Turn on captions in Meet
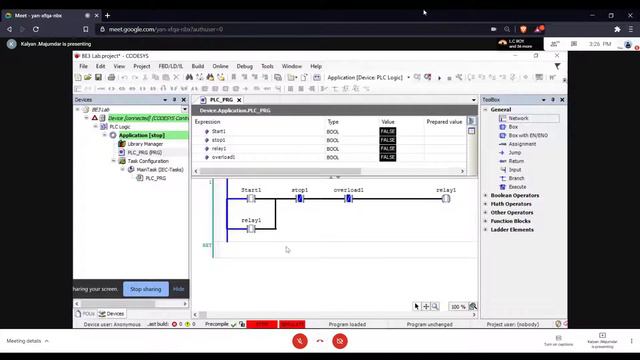This screenshot has width=640, height=360. tap(558, 341)
